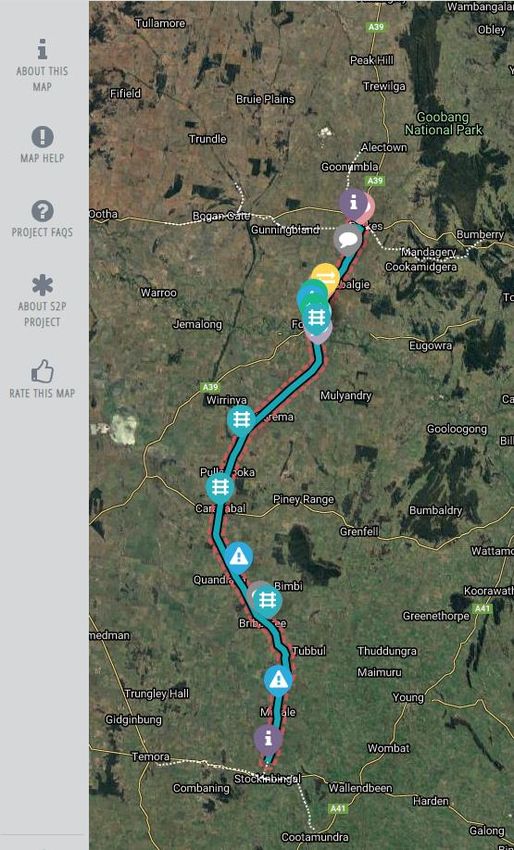Click warning triangle marker near Tubbul
Screen dimensions: 514x850
(x=278, y=680)
